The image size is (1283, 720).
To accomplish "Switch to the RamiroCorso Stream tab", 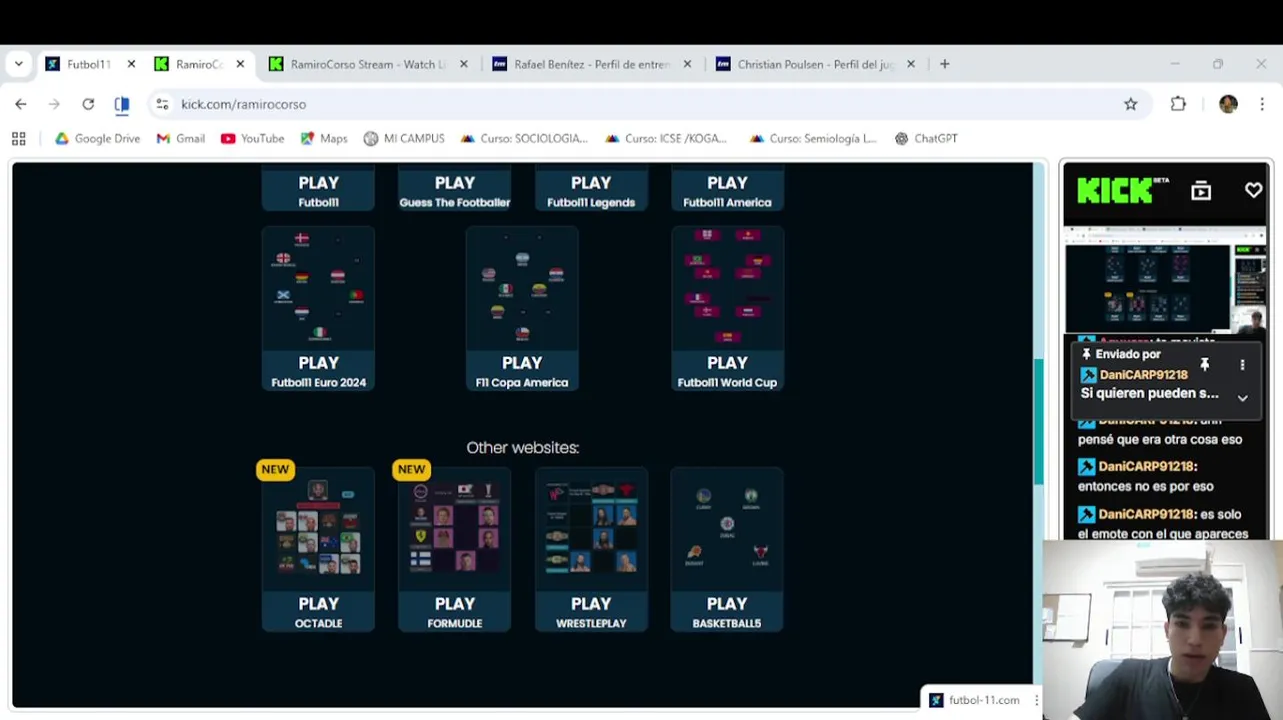I will click(x=367, y=64).
